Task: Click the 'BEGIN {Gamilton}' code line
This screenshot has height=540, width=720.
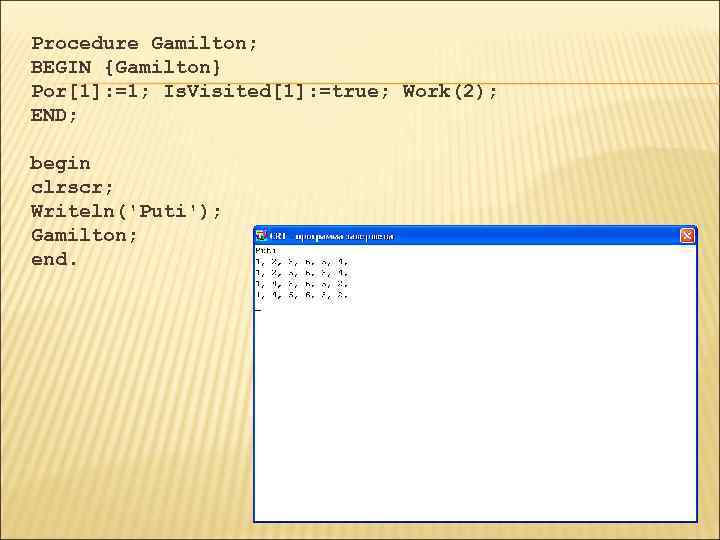Action: 126,68
